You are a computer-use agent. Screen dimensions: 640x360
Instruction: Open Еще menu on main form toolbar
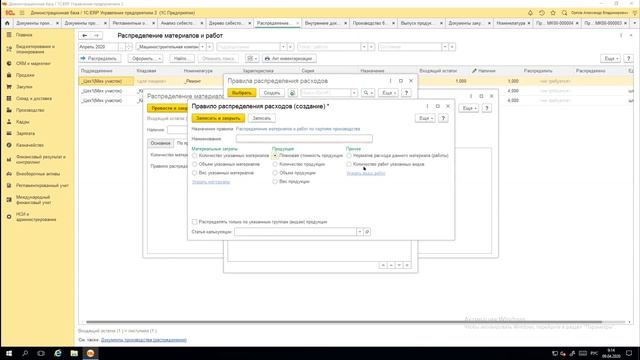610,59
